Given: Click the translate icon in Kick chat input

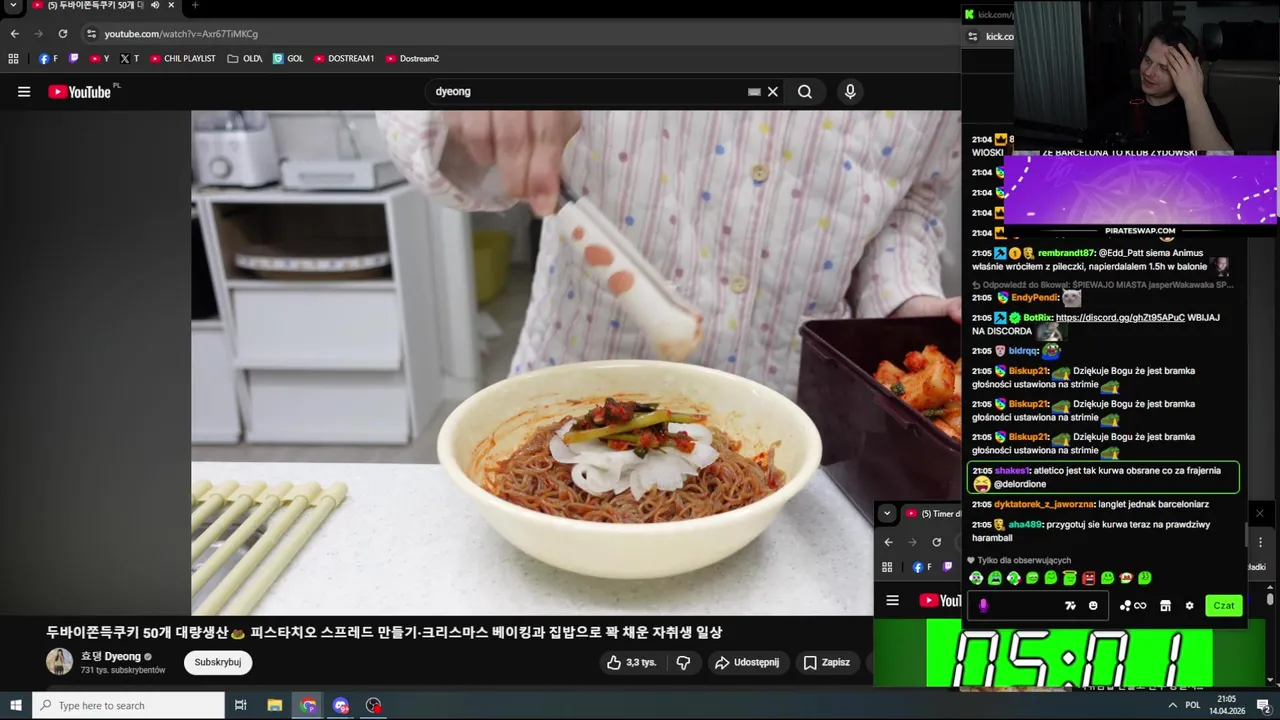Looking at the screenshot, I should (x=1070, y=606).
